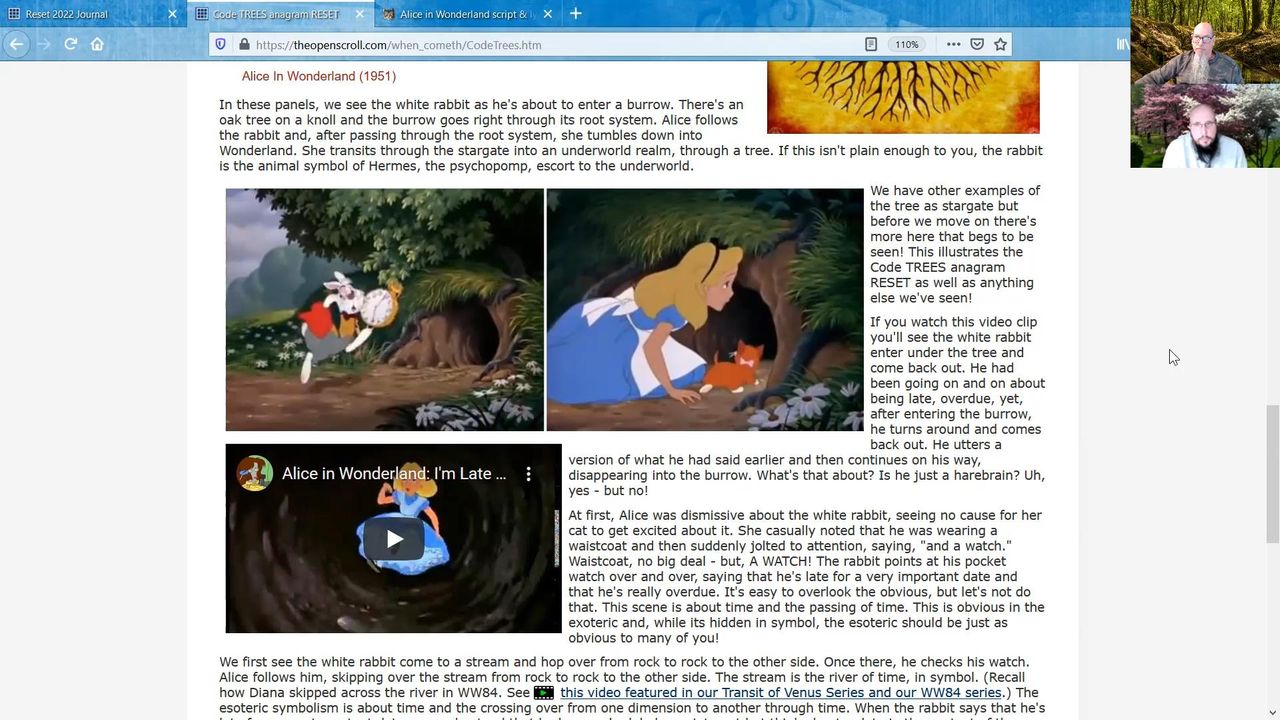Open a new browser tab
1280x720 pixels.
tap(575, 14)
